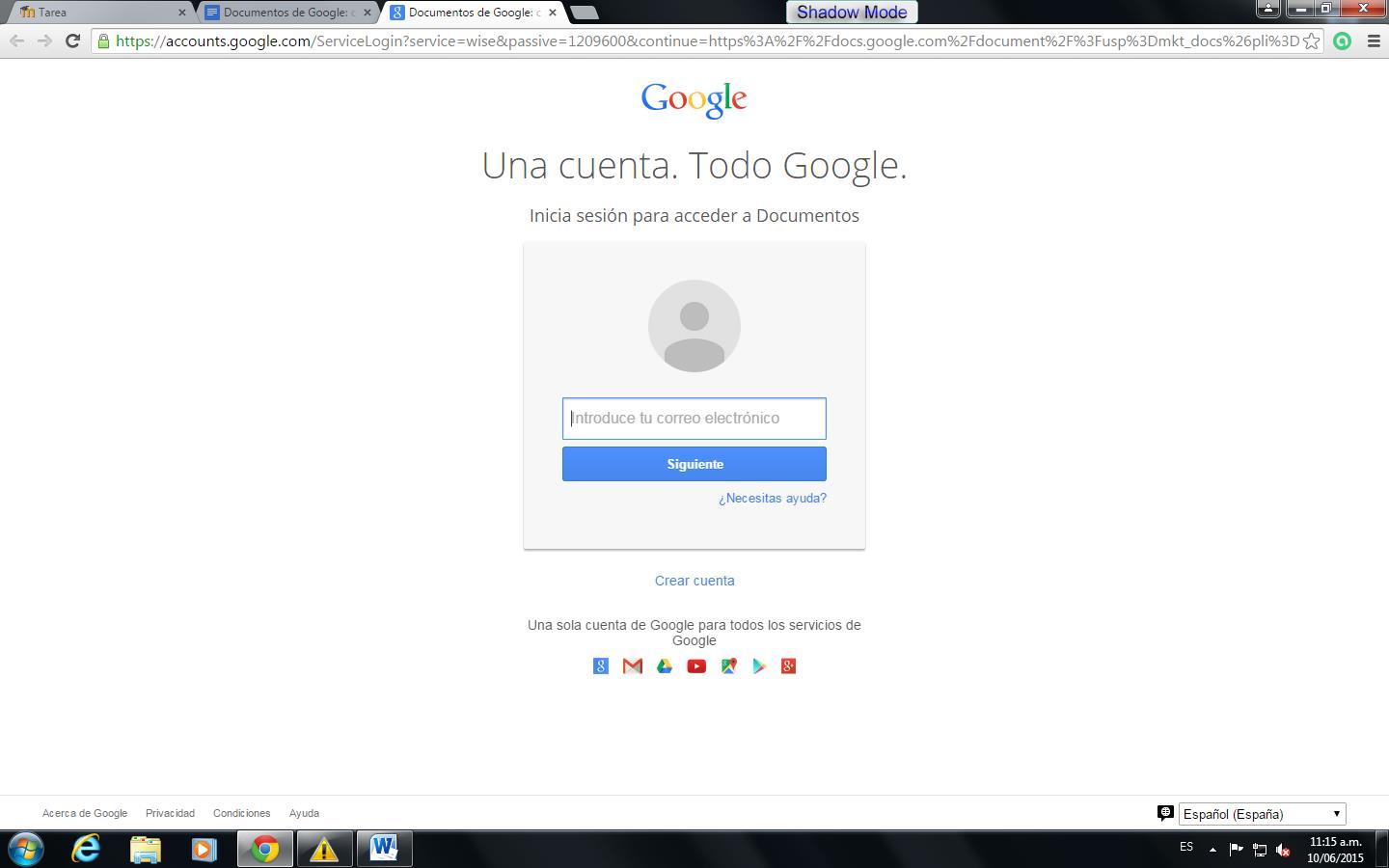Image resolution: width=1389 pixels, height=868 pixels.
Task: Open Windows Media Player from the taskbar
Action: point(204,849)
